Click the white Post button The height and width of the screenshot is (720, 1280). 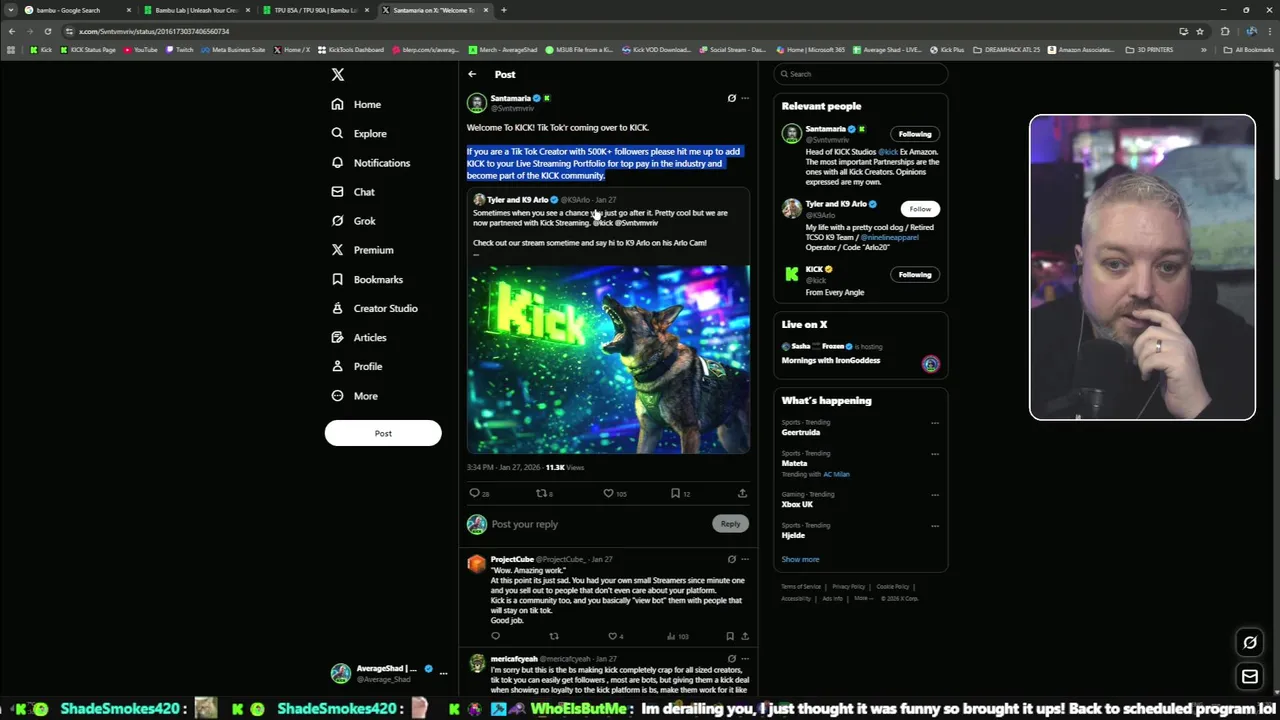point(383,433)
